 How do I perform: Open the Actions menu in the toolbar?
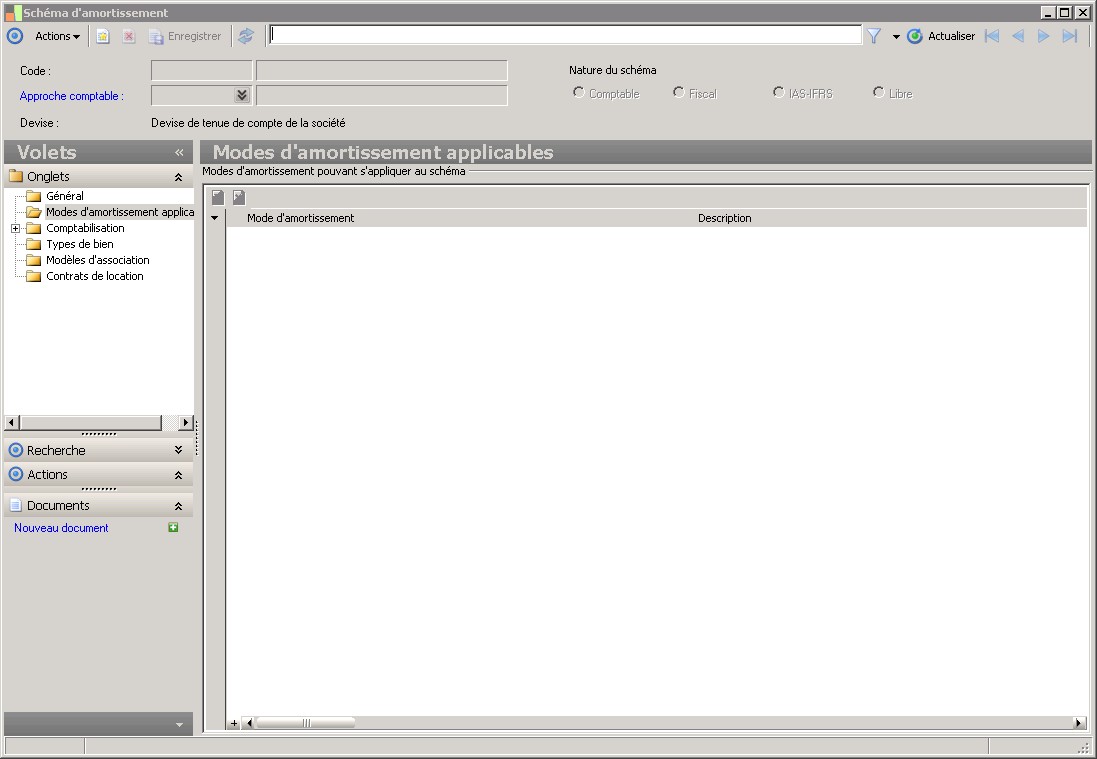(x=57, y=36)
